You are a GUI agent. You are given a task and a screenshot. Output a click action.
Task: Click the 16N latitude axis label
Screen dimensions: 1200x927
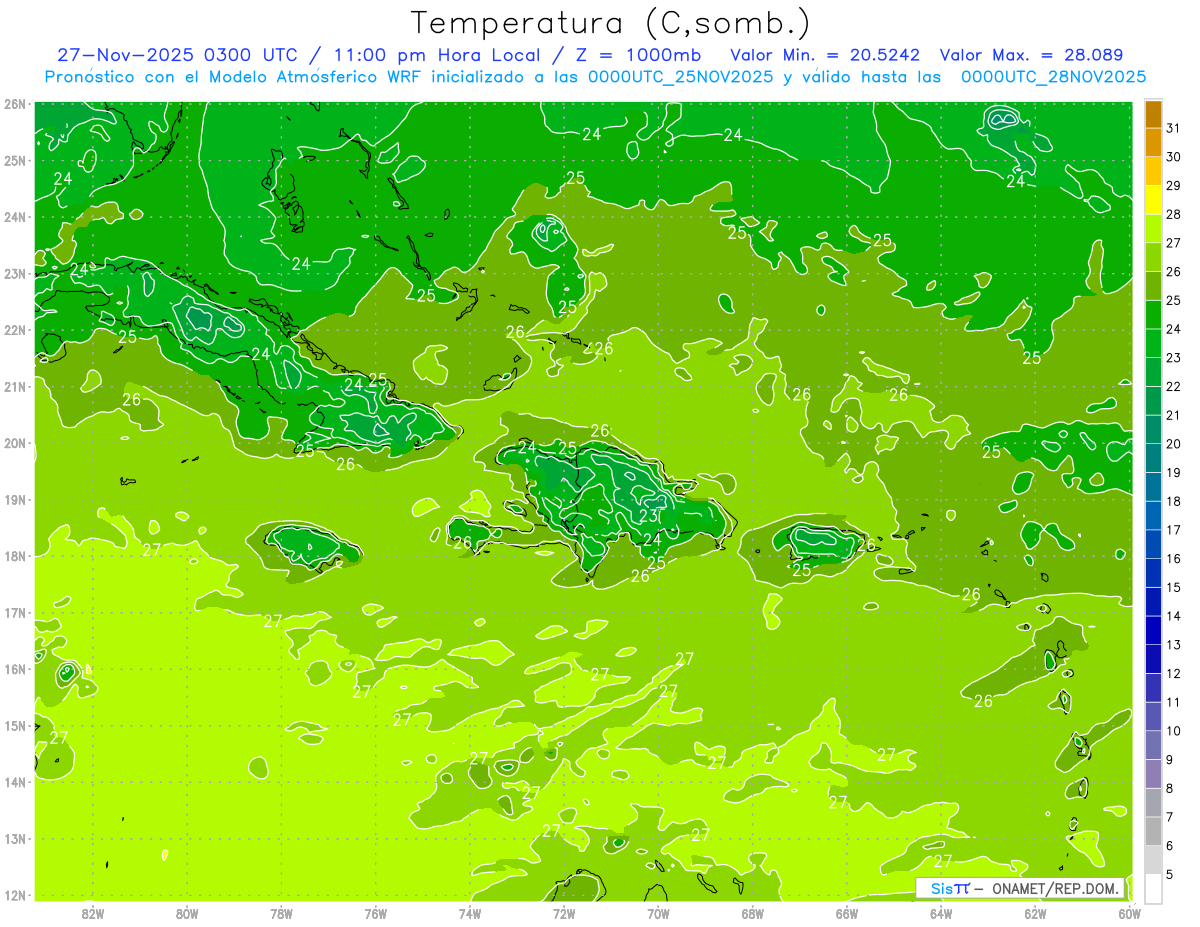click(14, 669)
